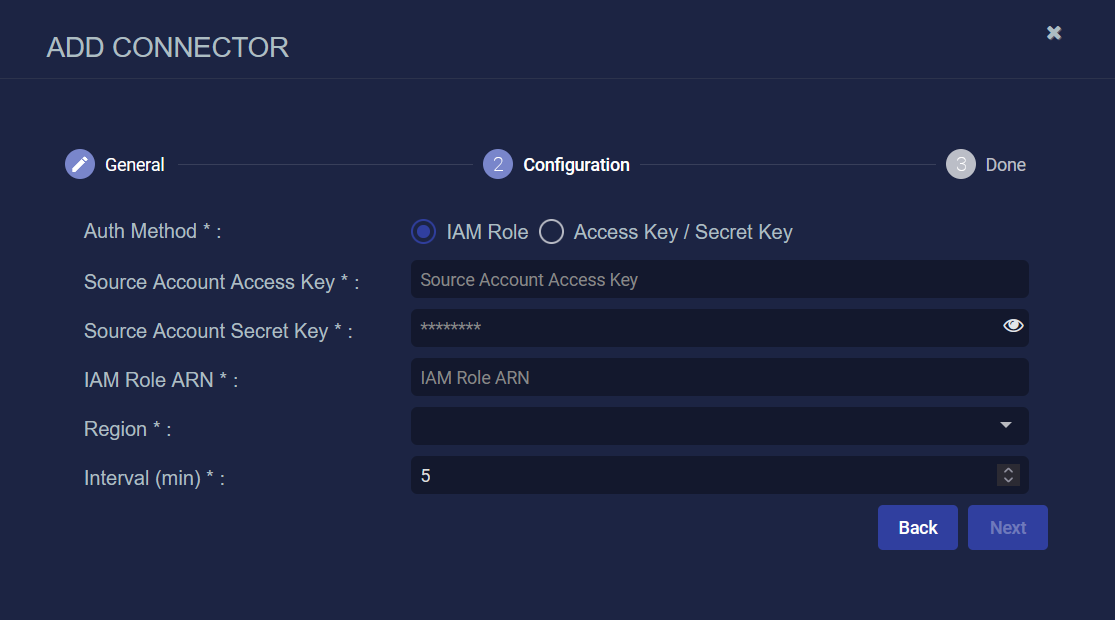The width and height of the screenshot is (1115, 620).
Task: Click the Next button
Action: [1008, 528]
